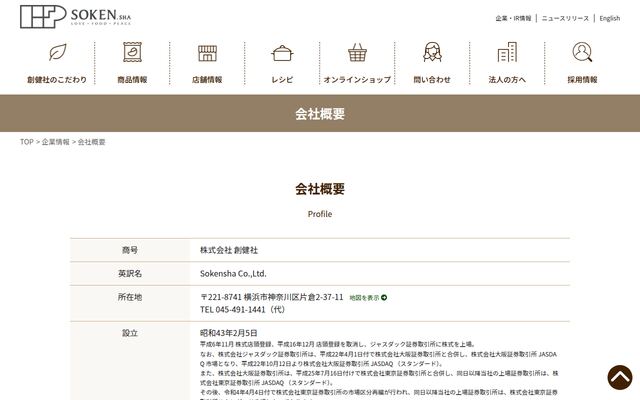This screenshot has width=640, height=400.
Task: Go to TOP via the breadcrumb
Action: click(x=27, y=142)
